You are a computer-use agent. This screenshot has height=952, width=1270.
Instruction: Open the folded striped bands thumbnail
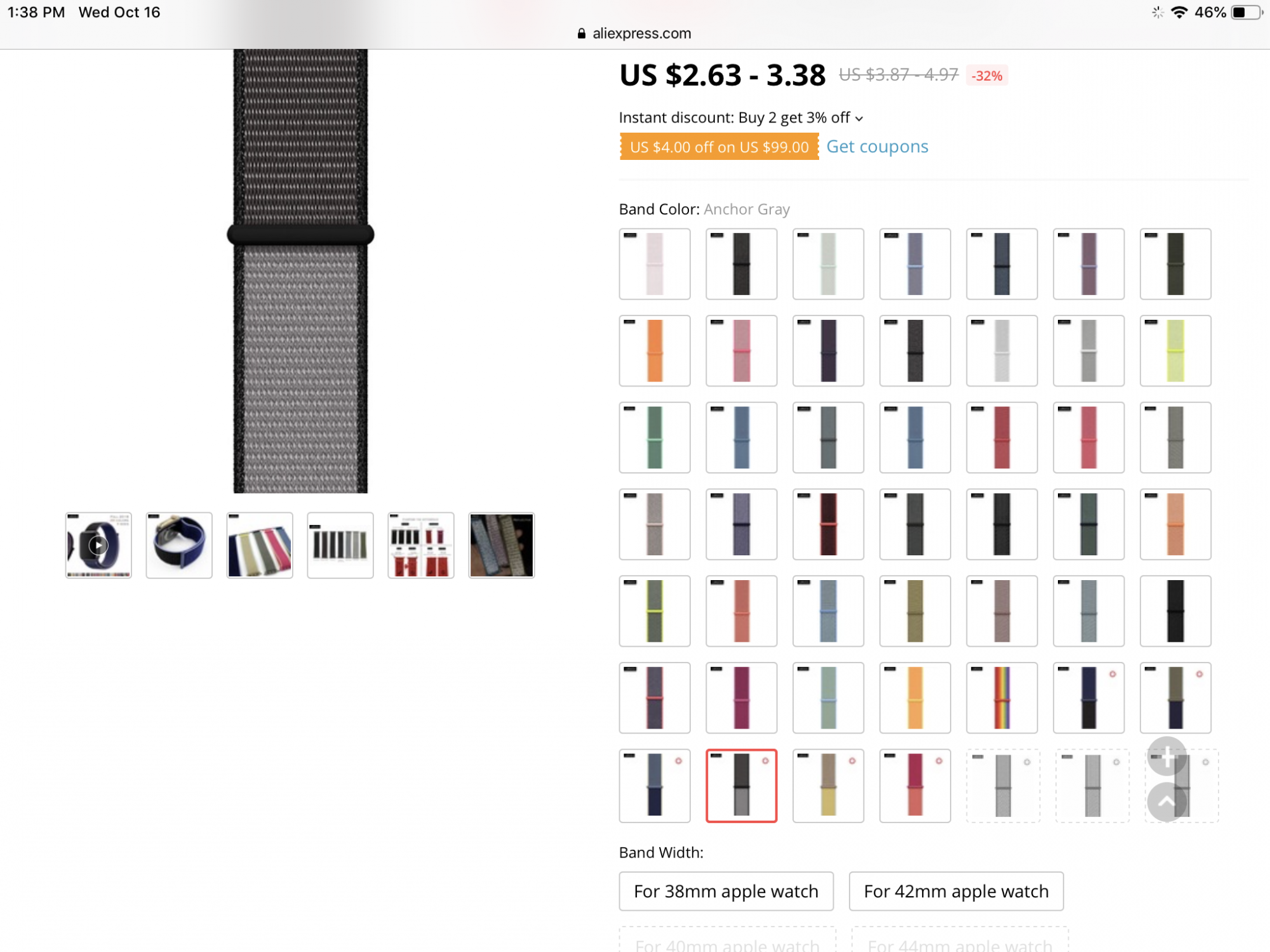[x=260, y=545]
